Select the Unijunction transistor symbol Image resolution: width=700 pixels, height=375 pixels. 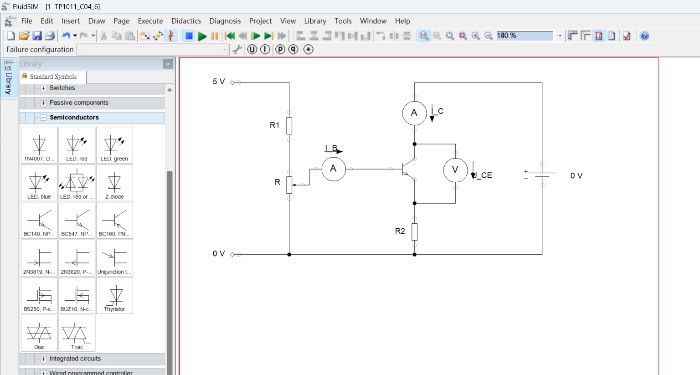tap(114, 258)
